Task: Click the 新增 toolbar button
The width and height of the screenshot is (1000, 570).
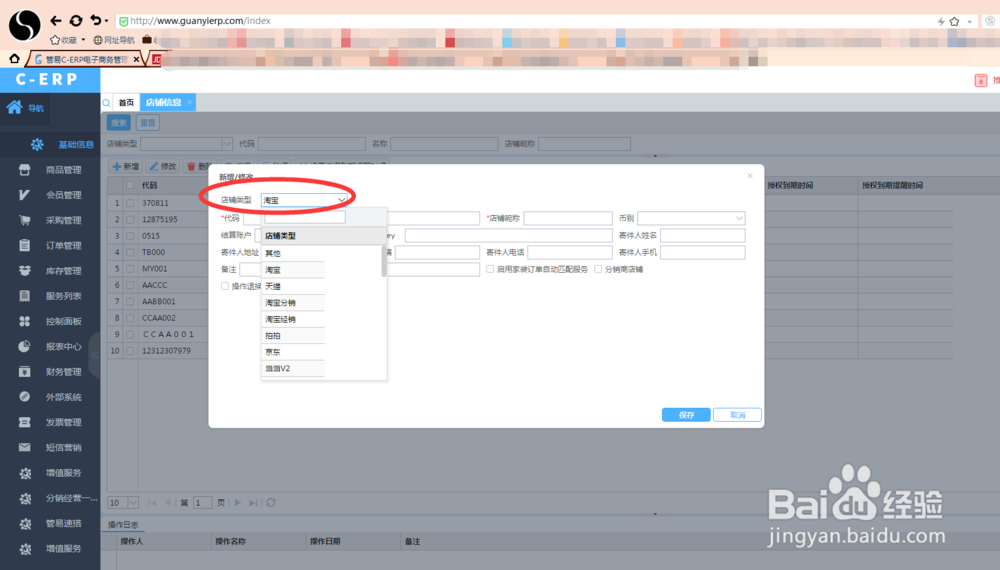Action: pyautogui.click(x=126, y=166)
